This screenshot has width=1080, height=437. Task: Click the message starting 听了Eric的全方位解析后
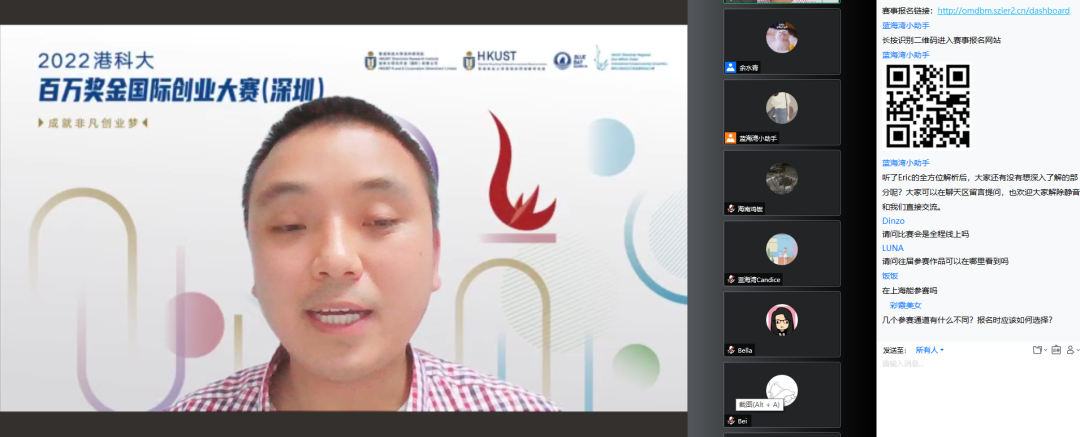tap(981, 192)
